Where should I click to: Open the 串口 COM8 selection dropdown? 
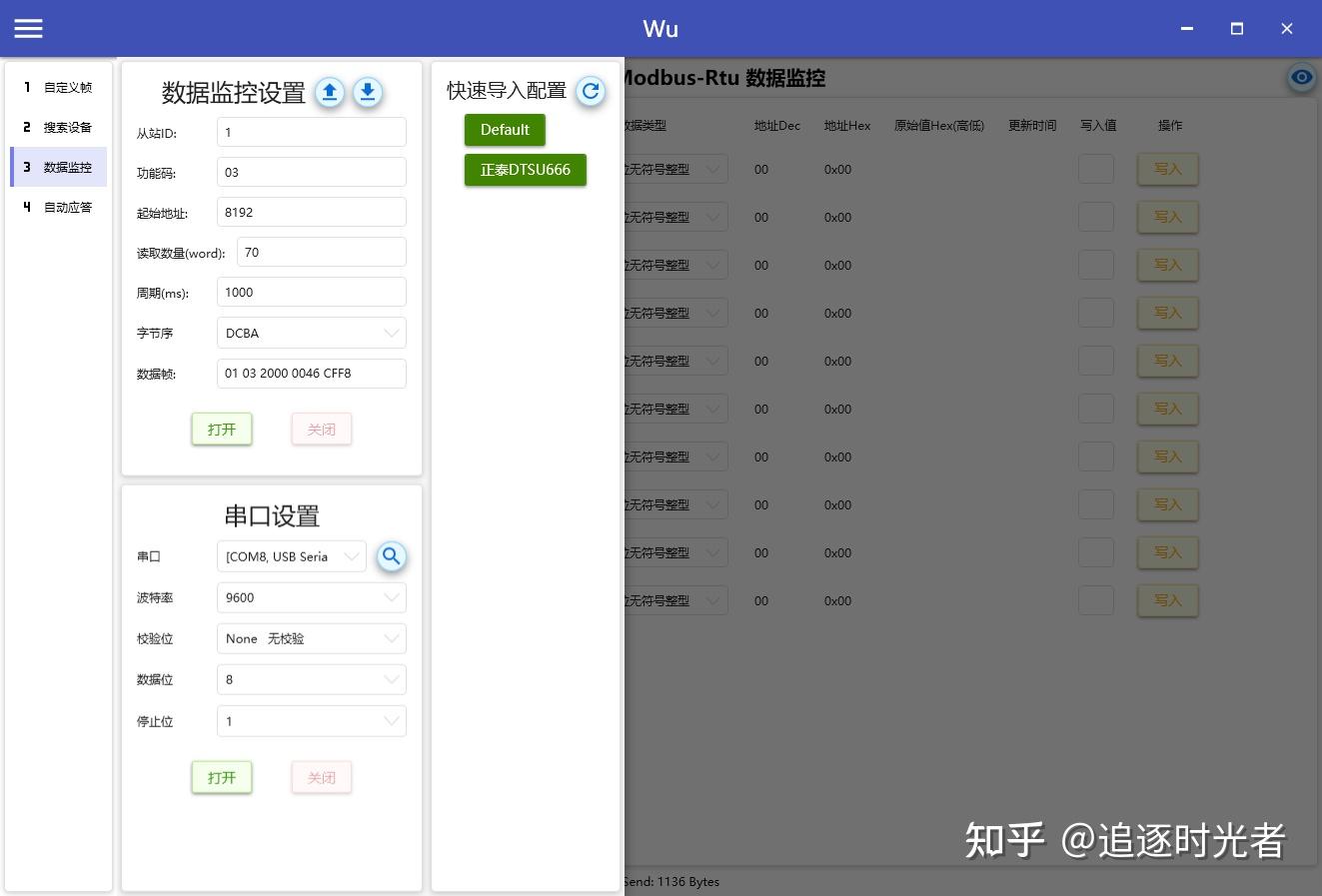(352, 556)
